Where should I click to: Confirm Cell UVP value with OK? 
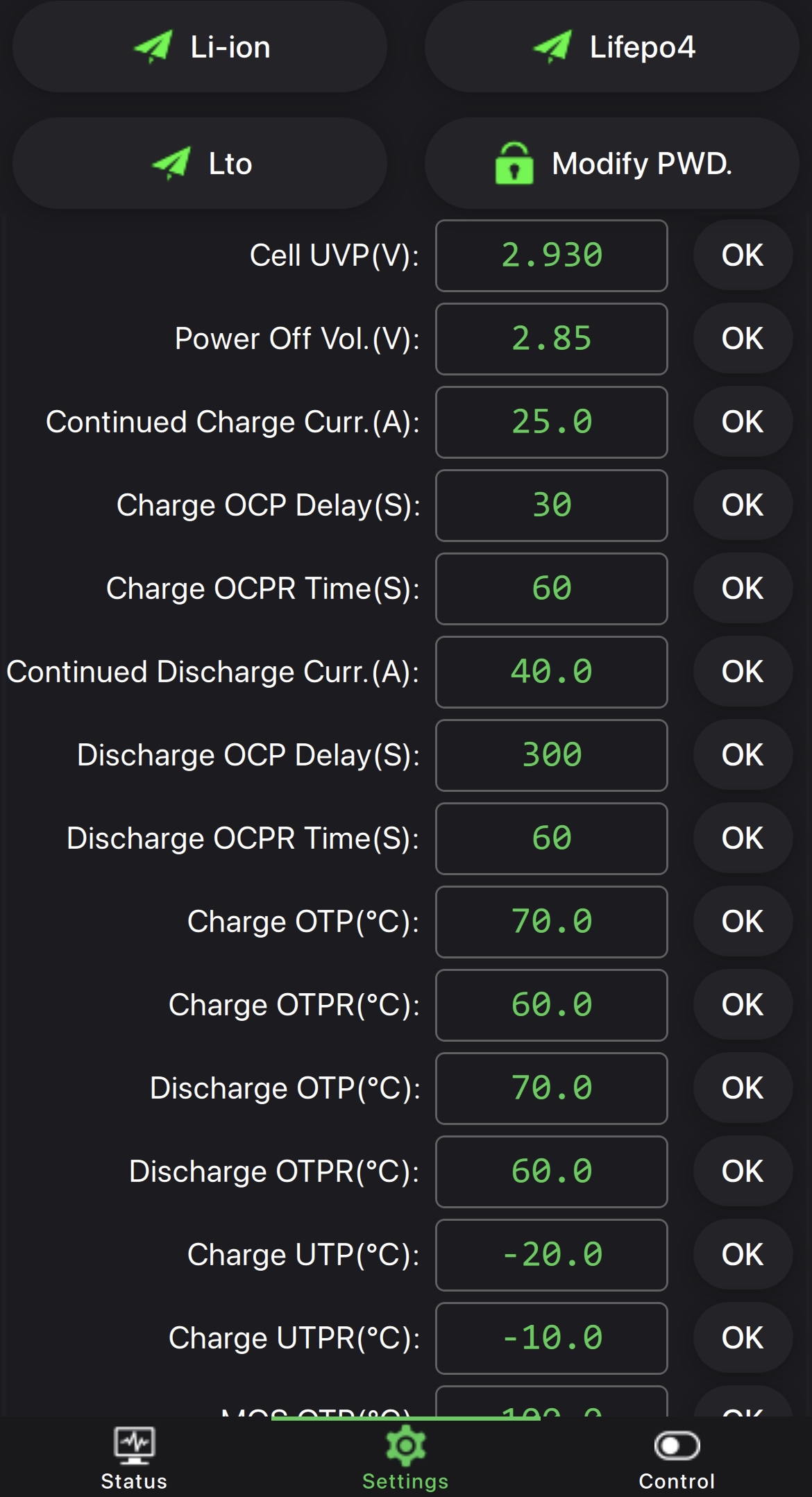click(743, 255)
